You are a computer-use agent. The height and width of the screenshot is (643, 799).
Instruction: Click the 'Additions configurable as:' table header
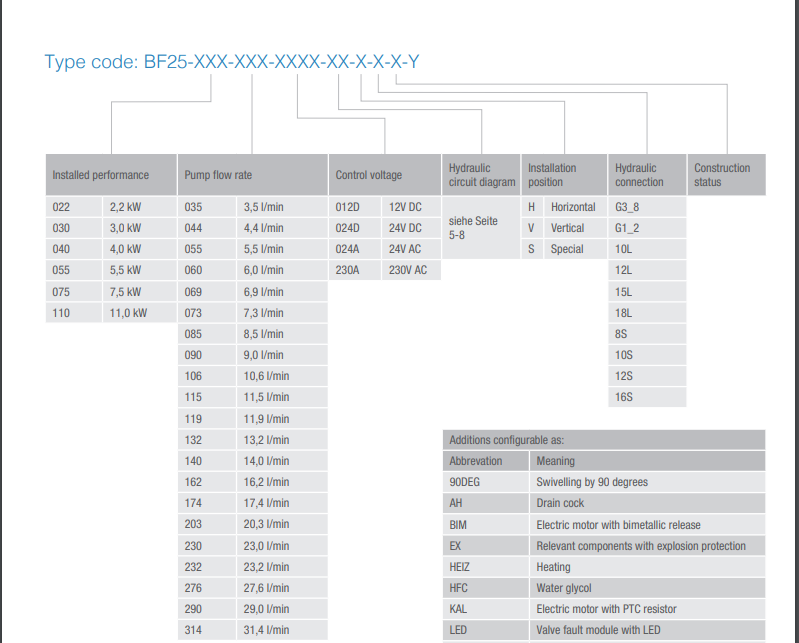pos(507,440)
